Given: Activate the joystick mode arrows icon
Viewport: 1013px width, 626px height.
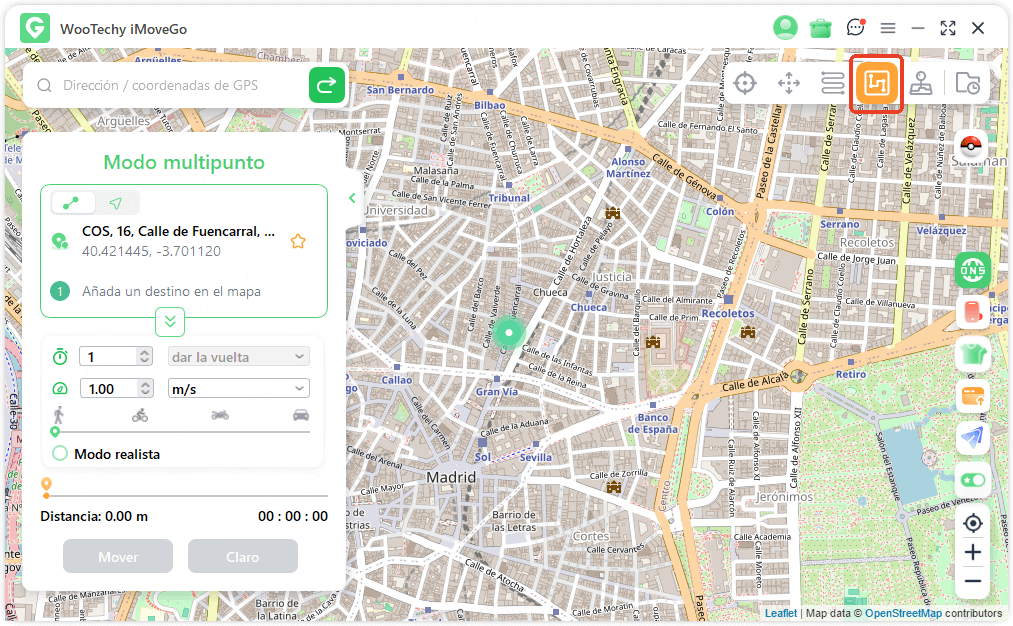Looking at the screenshot, I should pyautogui.click(x=789, y=84).
